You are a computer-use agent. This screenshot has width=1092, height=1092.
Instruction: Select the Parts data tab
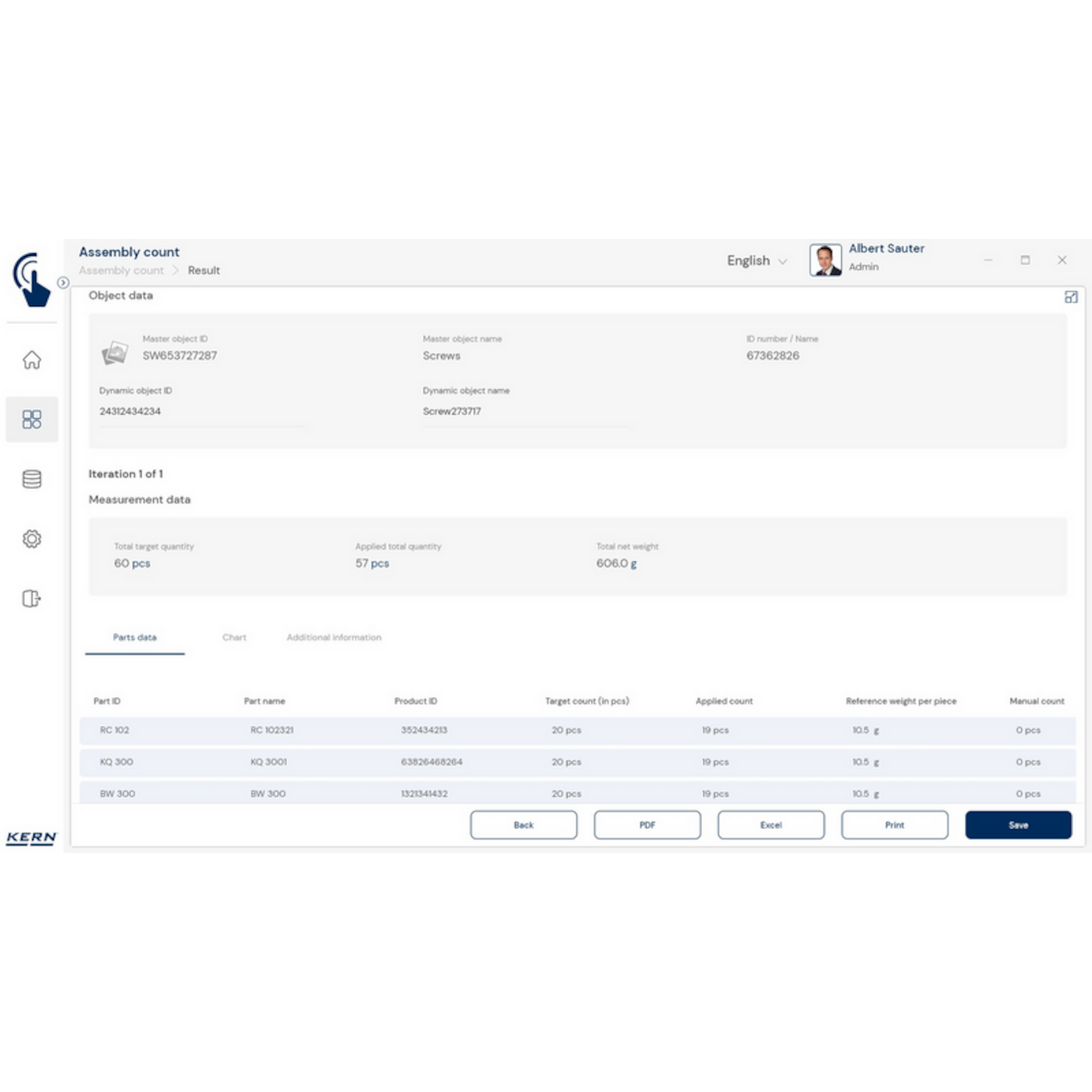pos(135,637)
